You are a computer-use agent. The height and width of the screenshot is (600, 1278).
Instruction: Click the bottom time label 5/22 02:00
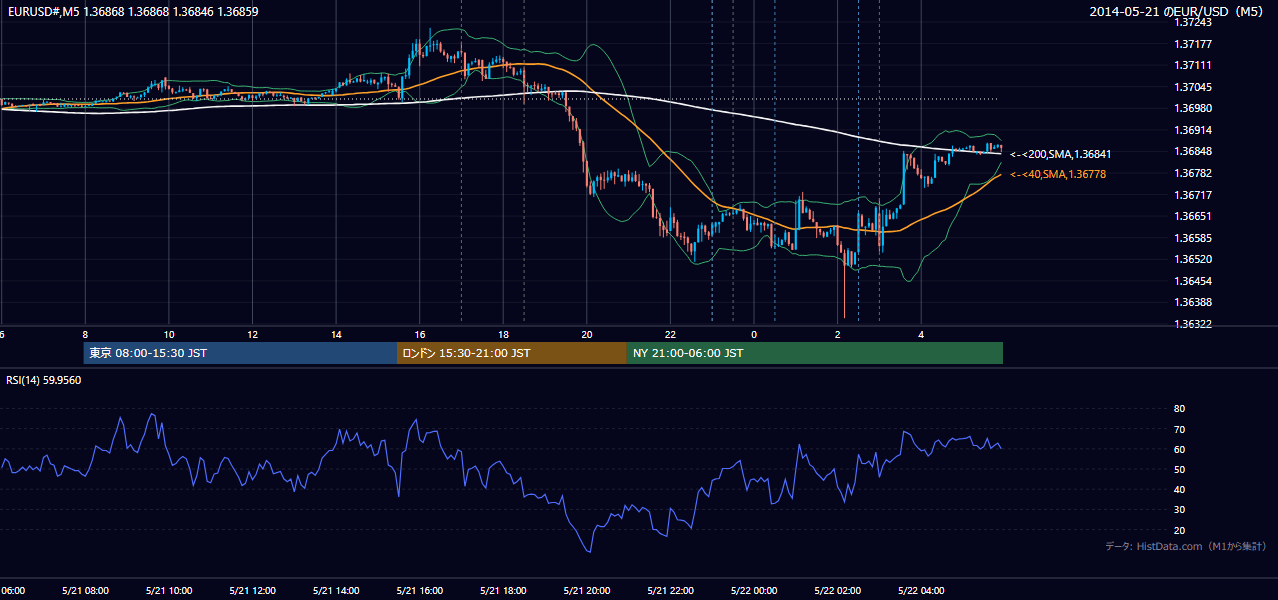tap(838, 590)
